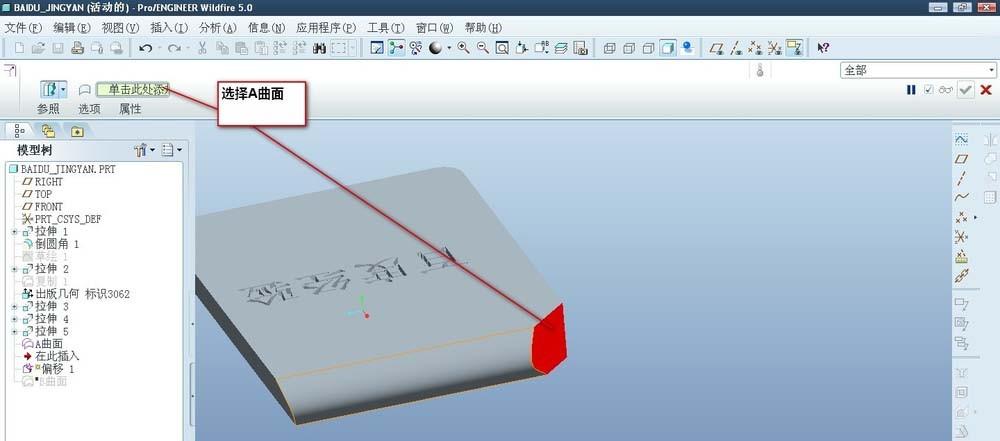Expand the 拉伸 3 tree node
1000x441 pixels.
15,306
